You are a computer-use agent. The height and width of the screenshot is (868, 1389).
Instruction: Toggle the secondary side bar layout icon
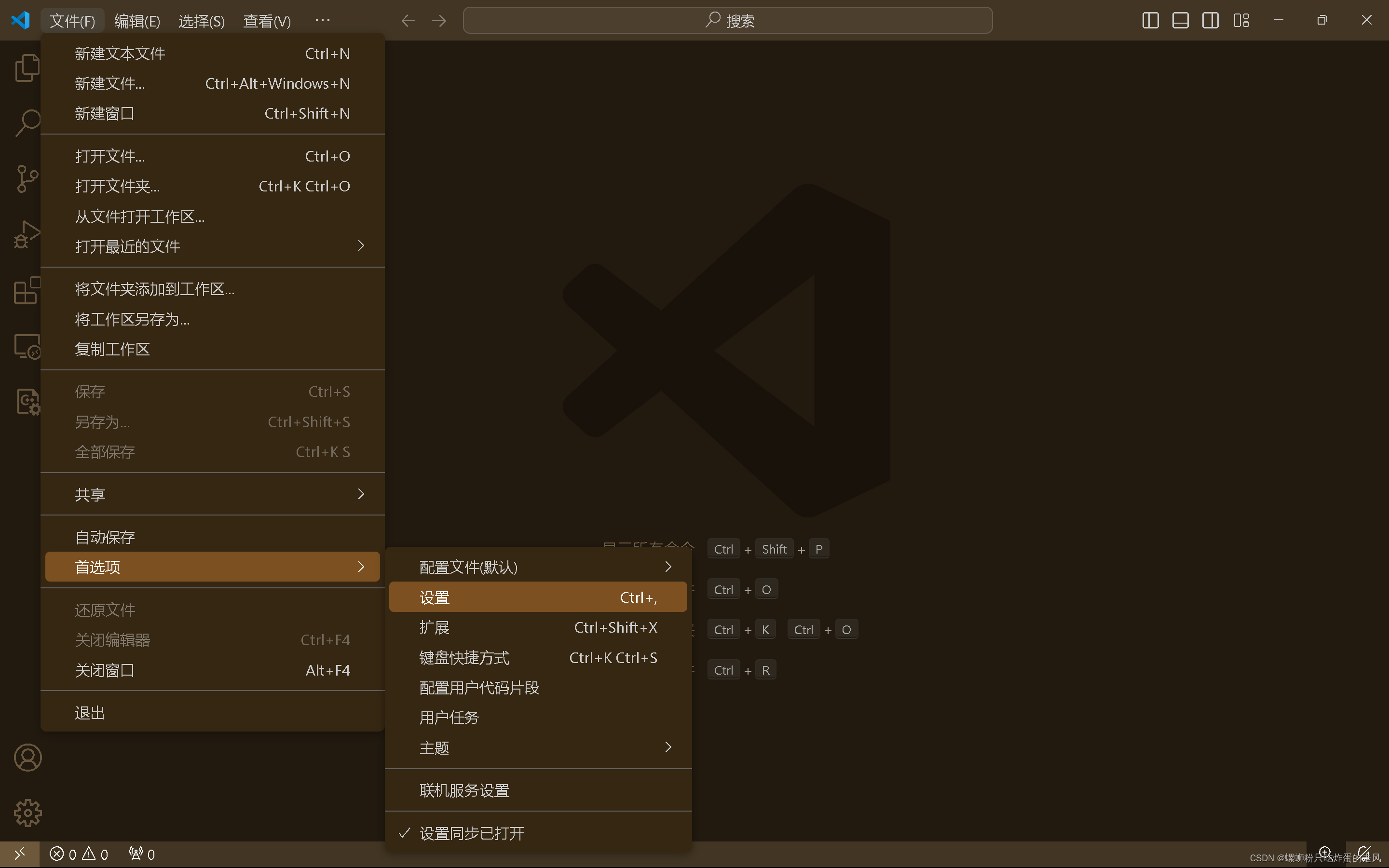1211,21
